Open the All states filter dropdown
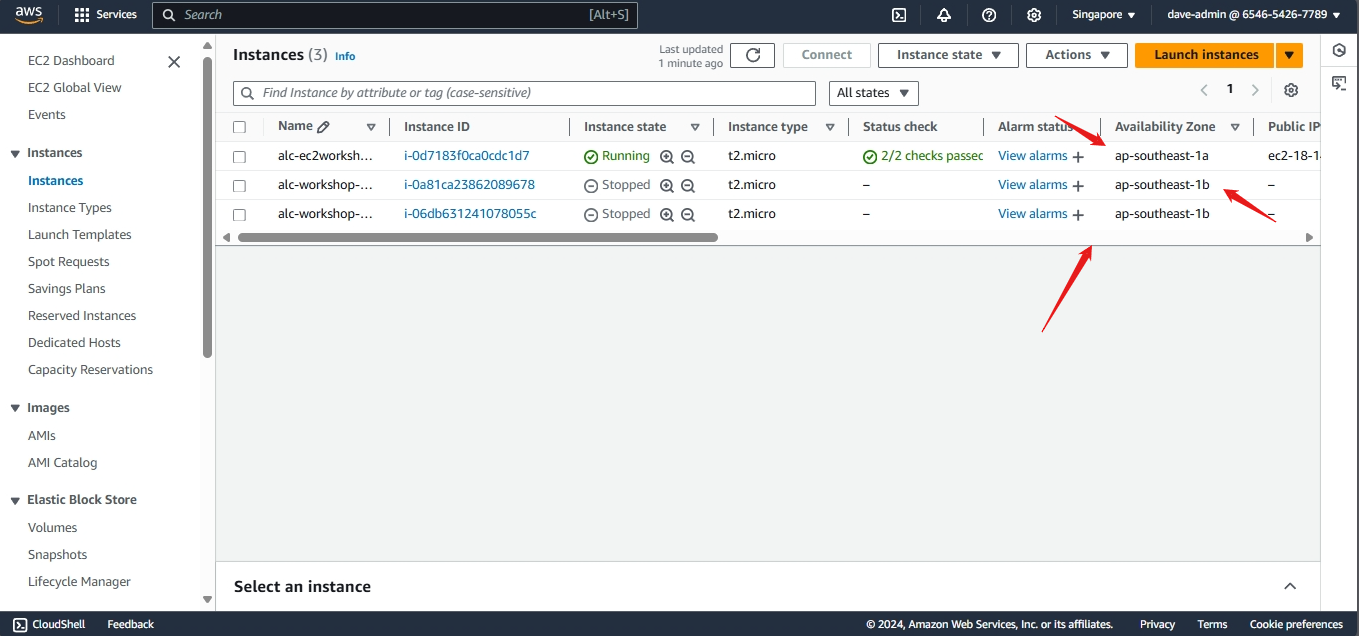The width and height of the screenshot is (1359, 636). 873,93
